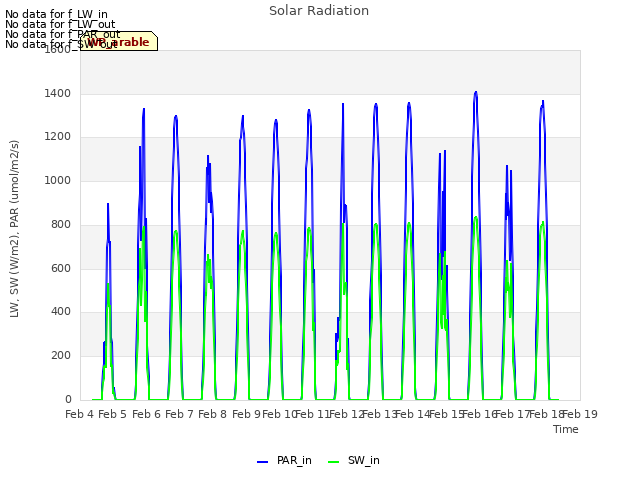Click the 200 y-axis tick label
This screenshot has width=640, height=480.
pyautogui.click(x=61, y=356)
